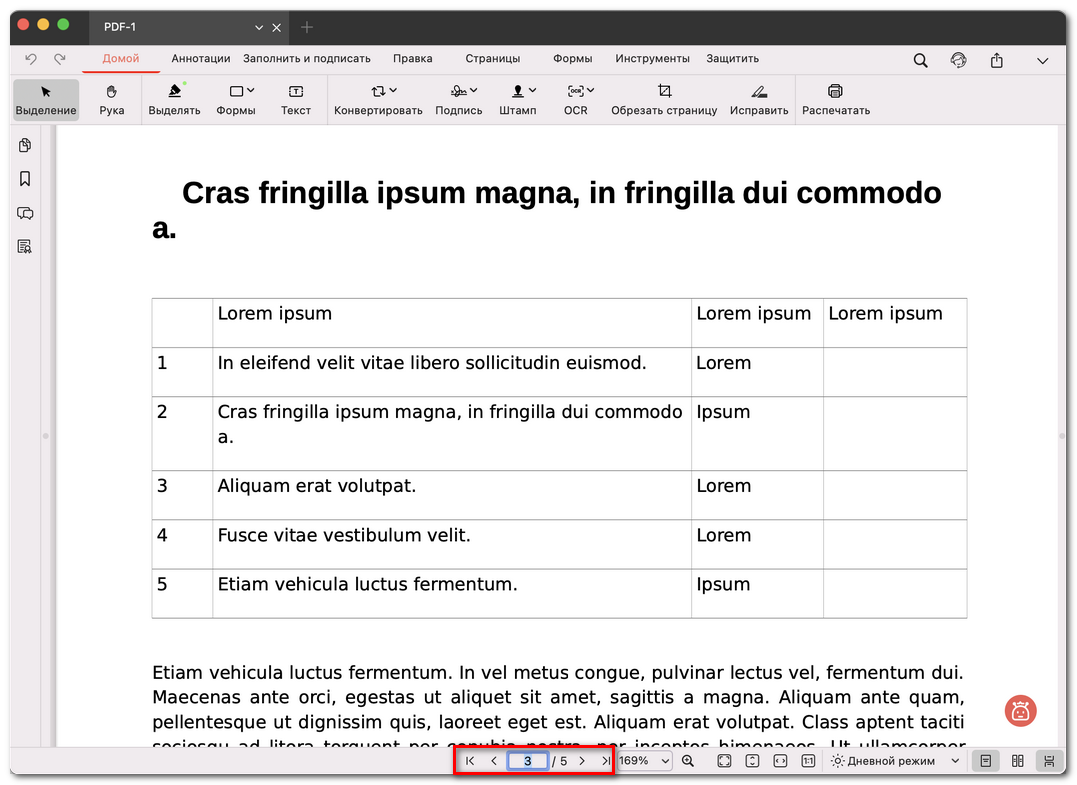Open the annotations comments panel
The image size is (1077, 785).
(x=25, y=213)
